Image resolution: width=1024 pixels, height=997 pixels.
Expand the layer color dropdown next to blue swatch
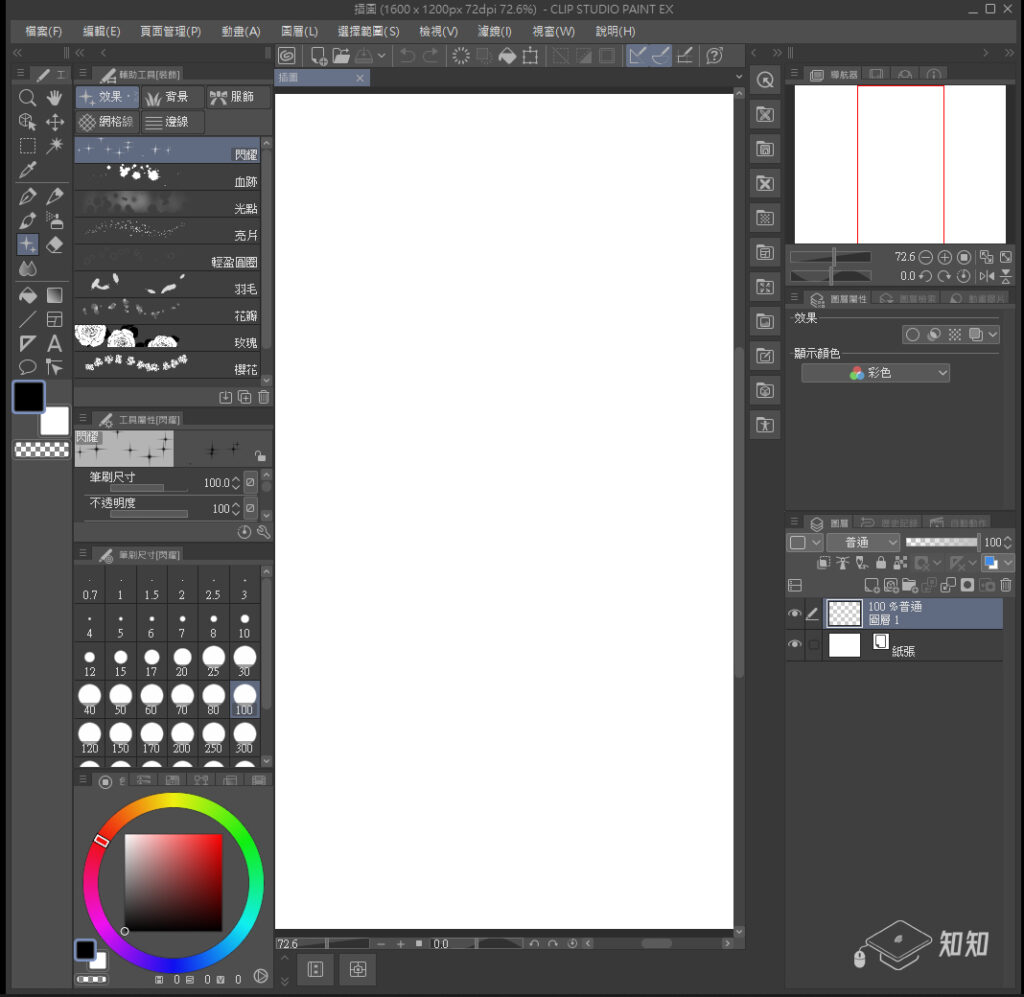[x=1008, y=562]
